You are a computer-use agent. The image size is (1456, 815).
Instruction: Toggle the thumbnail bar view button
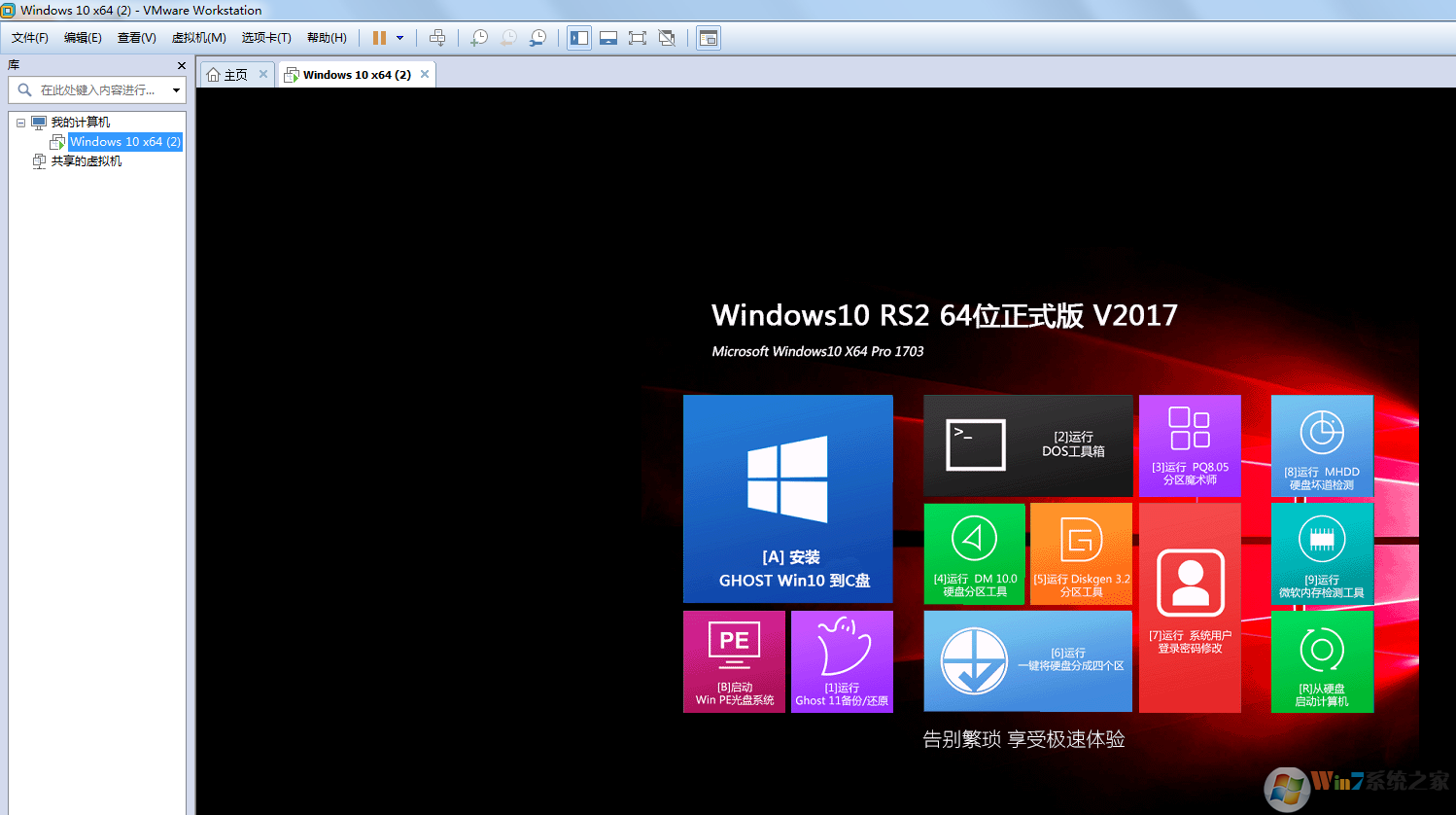608,38
